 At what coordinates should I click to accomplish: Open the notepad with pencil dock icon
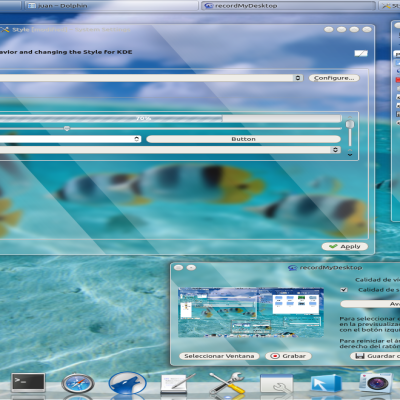coord(177,383)
